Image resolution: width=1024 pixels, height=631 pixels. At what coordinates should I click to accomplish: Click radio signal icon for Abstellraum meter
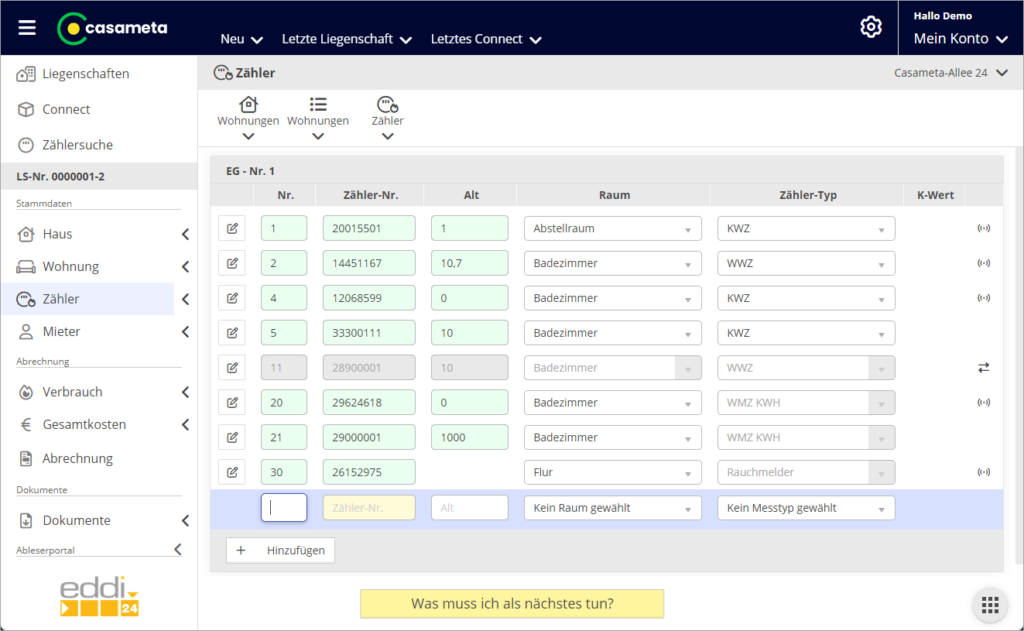983,228
